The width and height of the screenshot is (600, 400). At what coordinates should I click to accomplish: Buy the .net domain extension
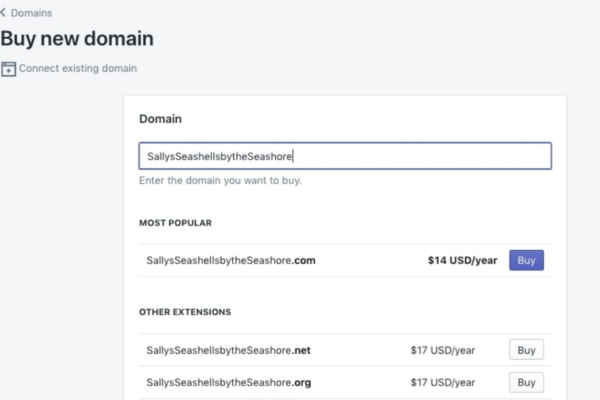point(526,350)
